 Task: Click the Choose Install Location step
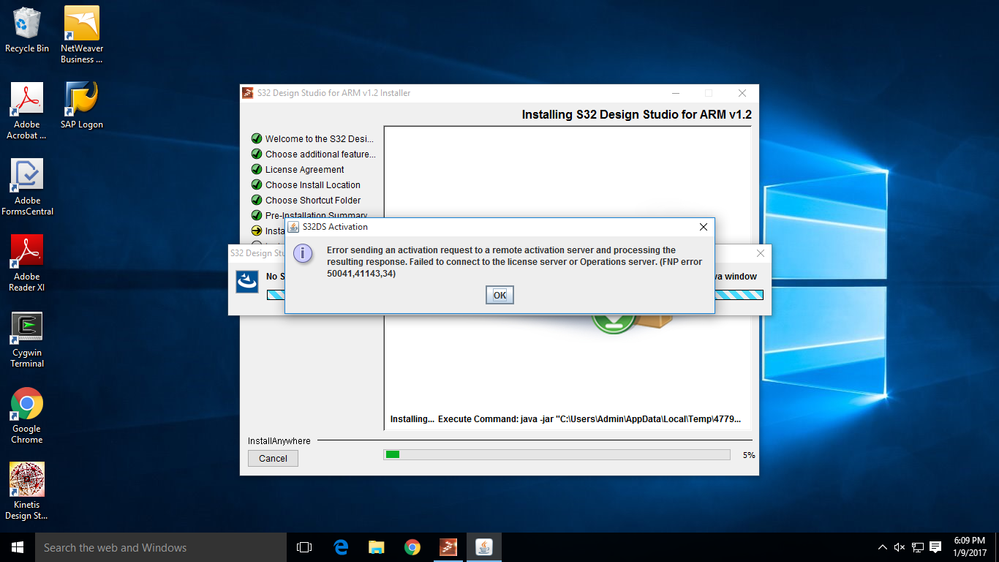(306, 185)
